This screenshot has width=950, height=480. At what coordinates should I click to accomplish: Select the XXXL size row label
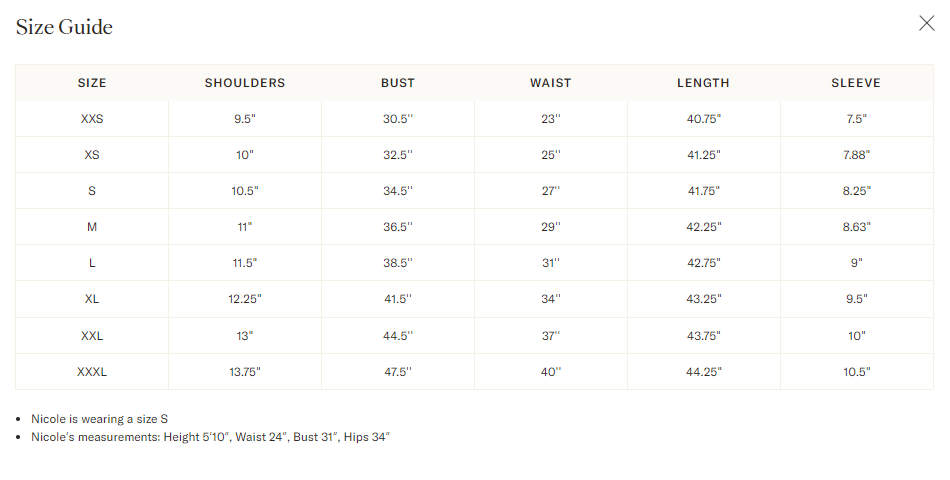point(92,372)
